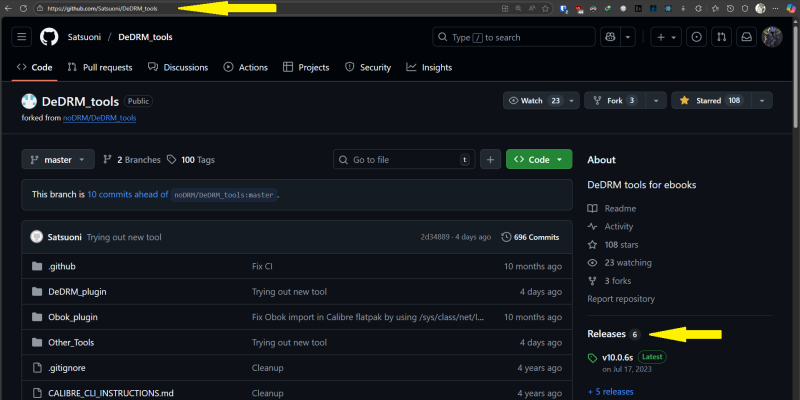Expand the star lists dropdown arrow
This screenshot has height=400, width=800.
[764, 101]
